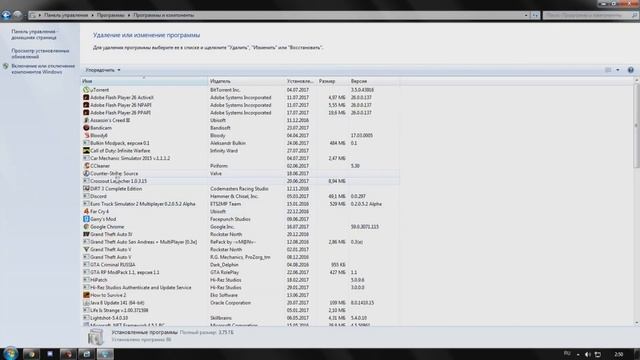Select Bulkin Modpack, версия 0.1 row
The image size is (640, 360).
tap(240, 143)
